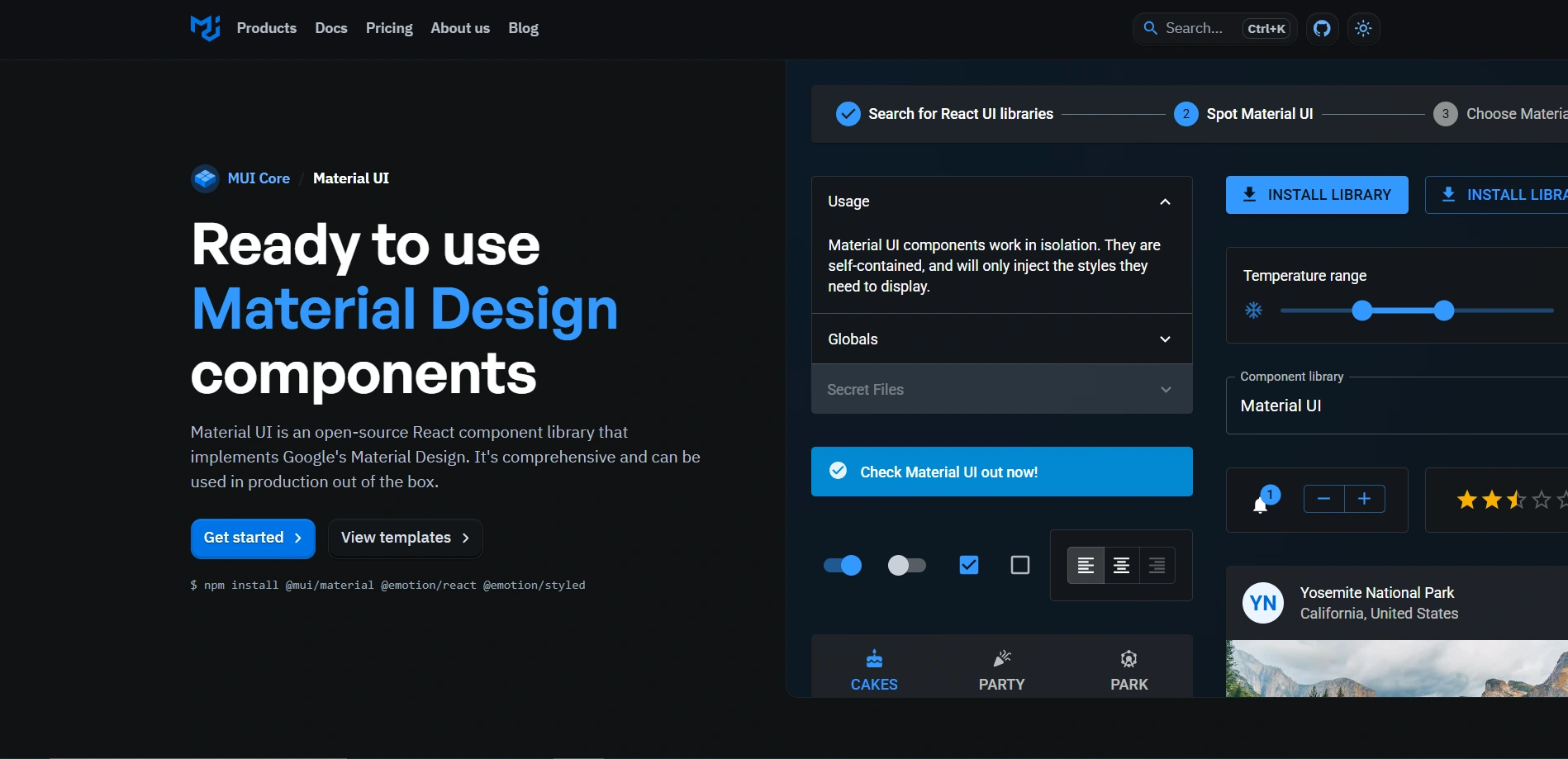Click the minus decrement button
The width and height of the screenshot is (1568, 759).
pos(1323,499)
